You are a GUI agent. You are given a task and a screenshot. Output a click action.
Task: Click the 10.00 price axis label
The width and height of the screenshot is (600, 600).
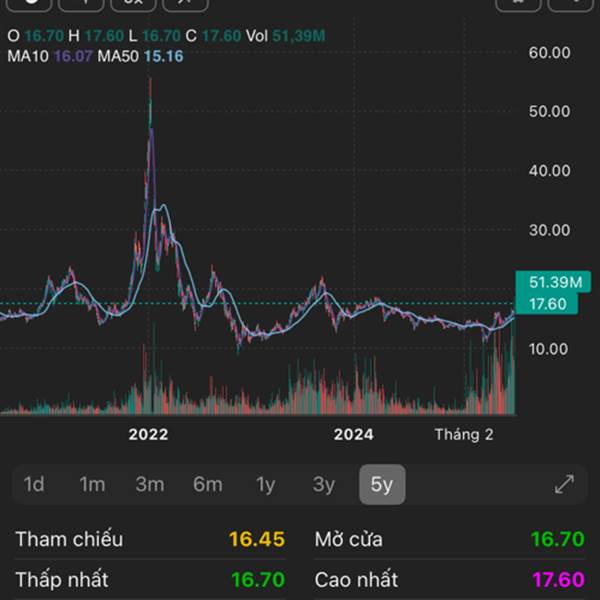pos(548,349)
